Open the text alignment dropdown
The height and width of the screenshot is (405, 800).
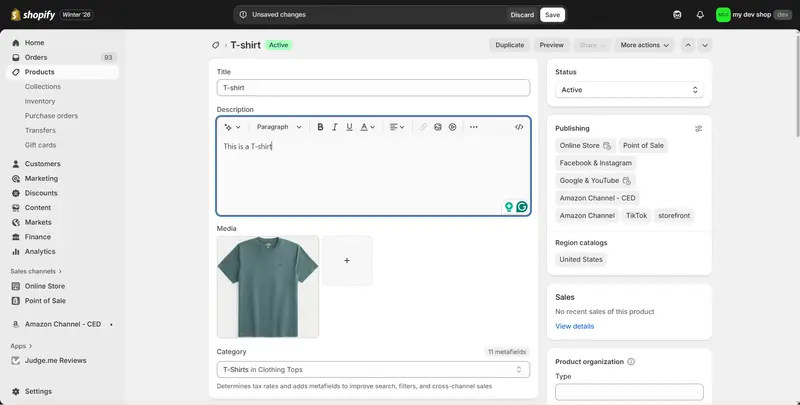click(x=396, y=127)
